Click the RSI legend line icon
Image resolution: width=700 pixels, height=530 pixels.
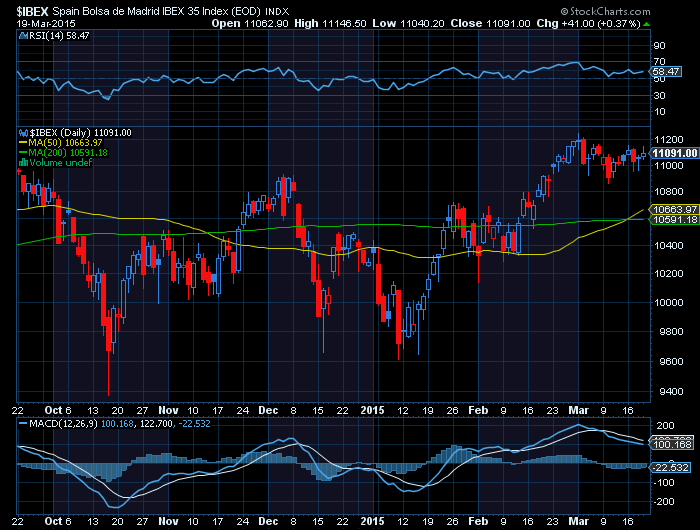[x=23, y=36]
